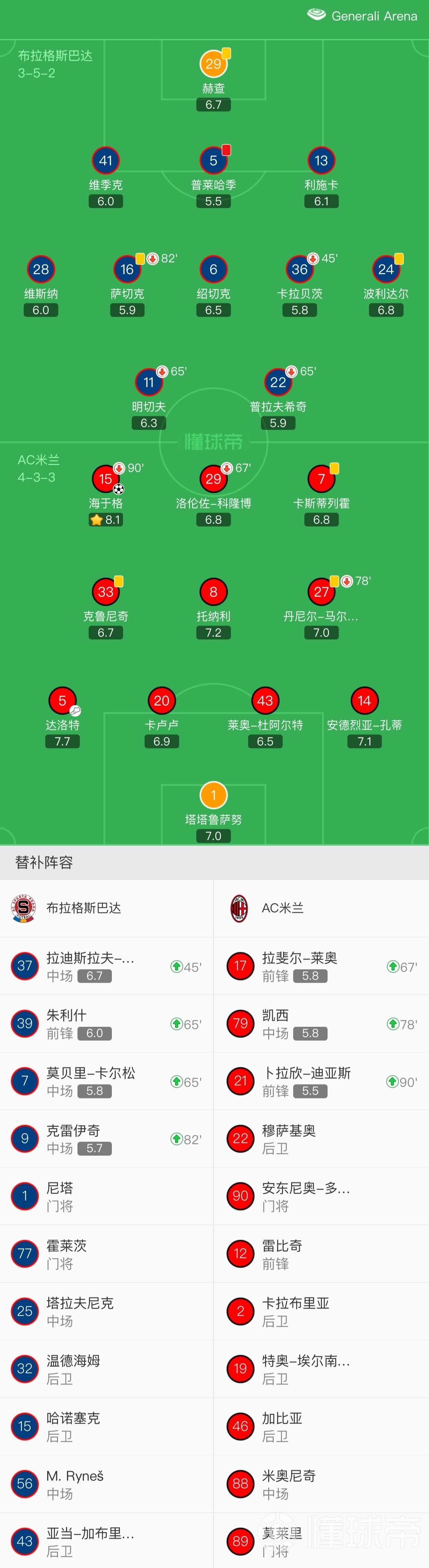
Task: Select substitute 朱利什 number 39 row
Action: pyautogui.click(x=107, y=1024)
